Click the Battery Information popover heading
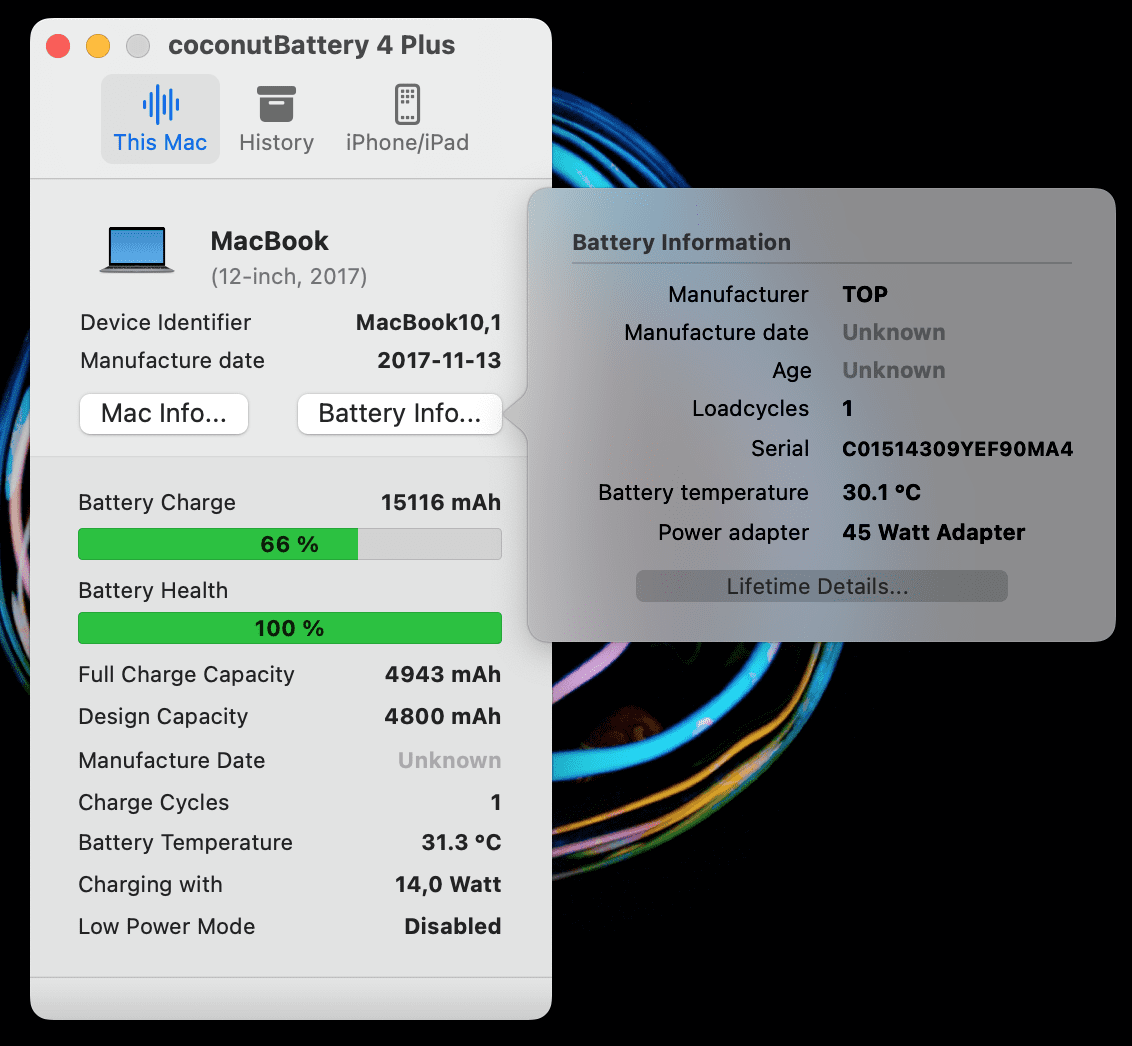This screenshot has width=1132, height=1046. [682, 243]
